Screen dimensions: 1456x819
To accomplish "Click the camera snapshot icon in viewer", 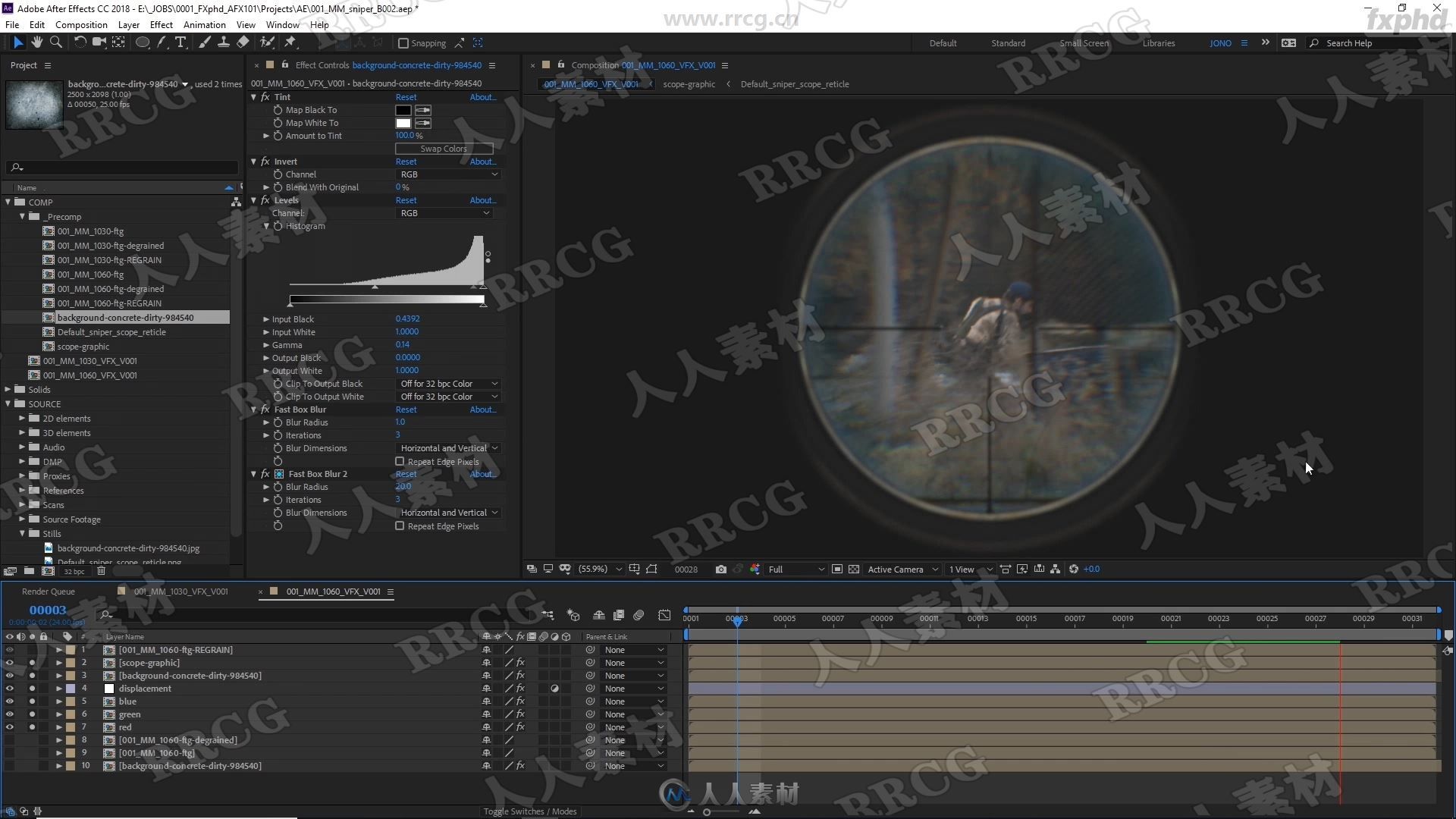I will [721, 569].
